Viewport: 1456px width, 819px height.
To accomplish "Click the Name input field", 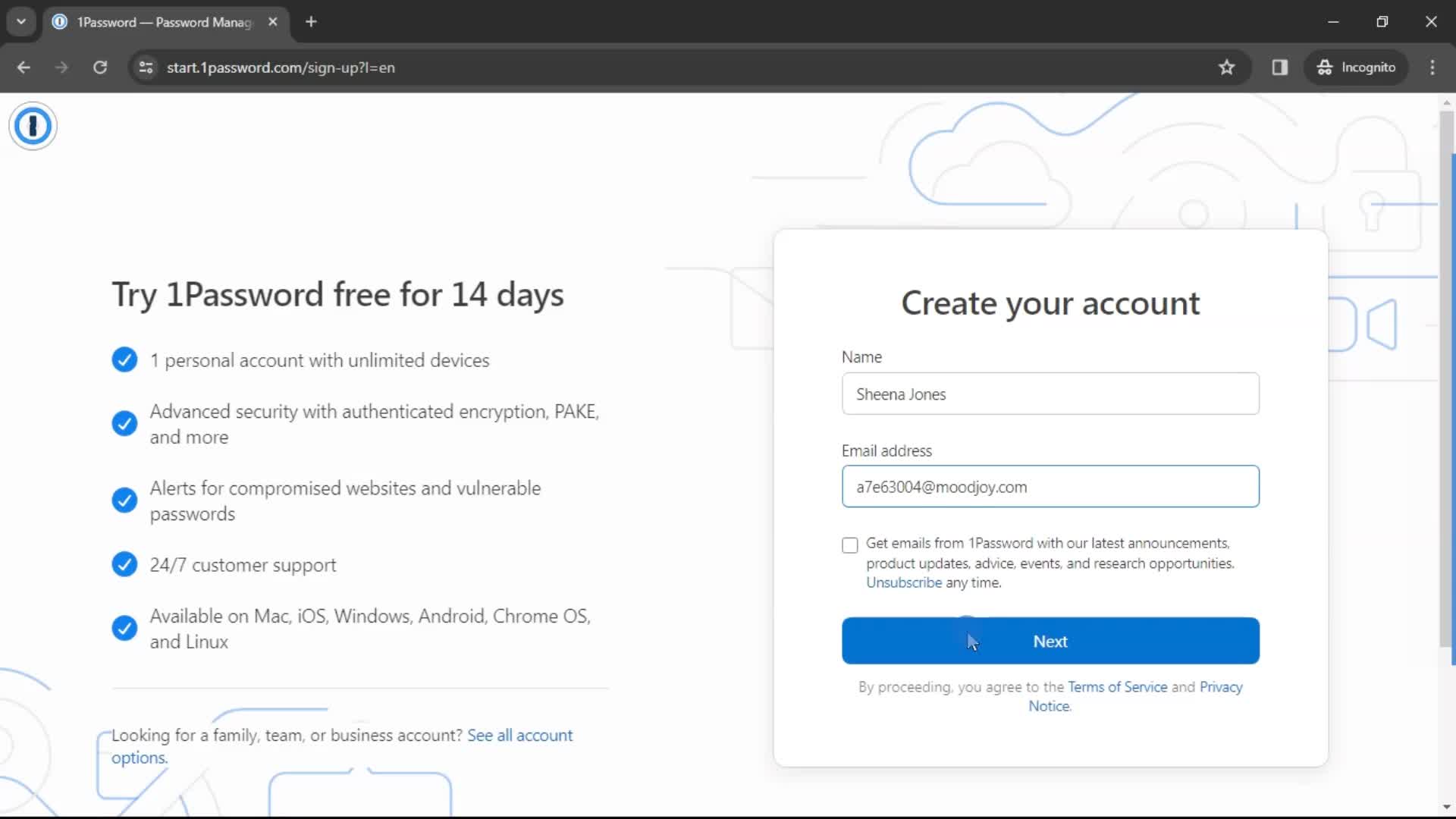I will coord(1050,393).
